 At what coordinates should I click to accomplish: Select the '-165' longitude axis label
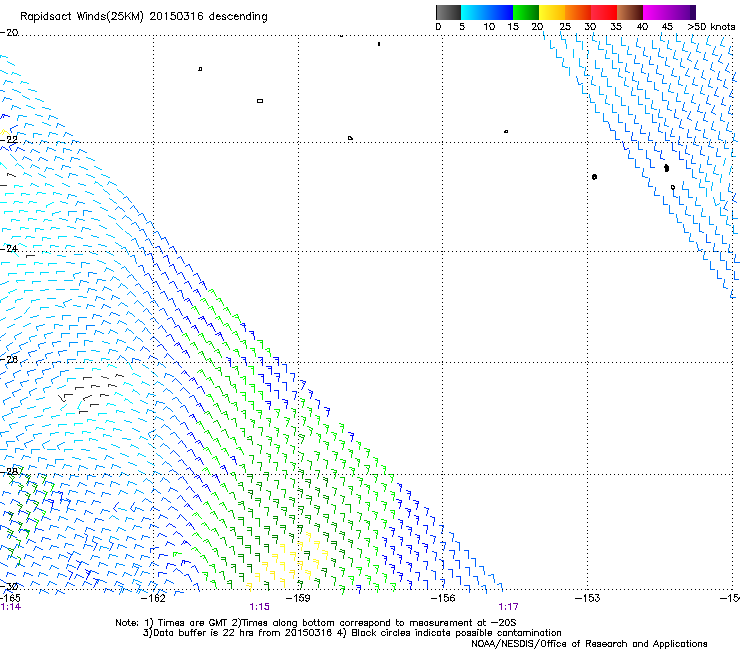click(10, 598)
